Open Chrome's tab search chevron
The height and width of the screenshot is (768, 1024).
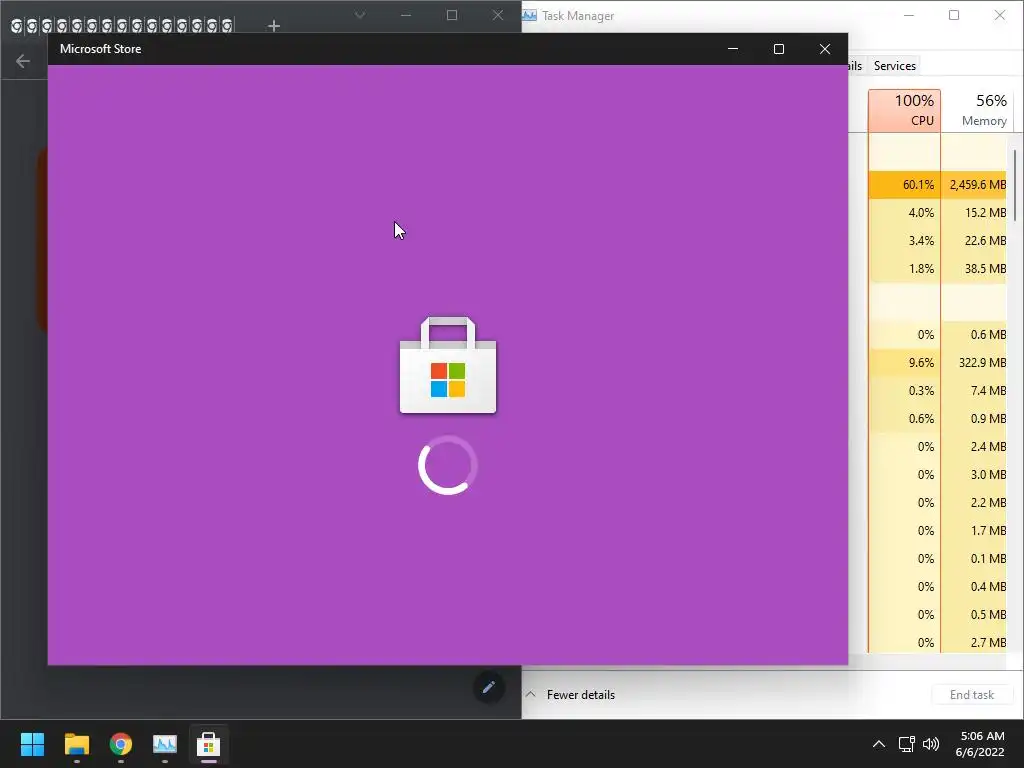(x=360, y=15)
